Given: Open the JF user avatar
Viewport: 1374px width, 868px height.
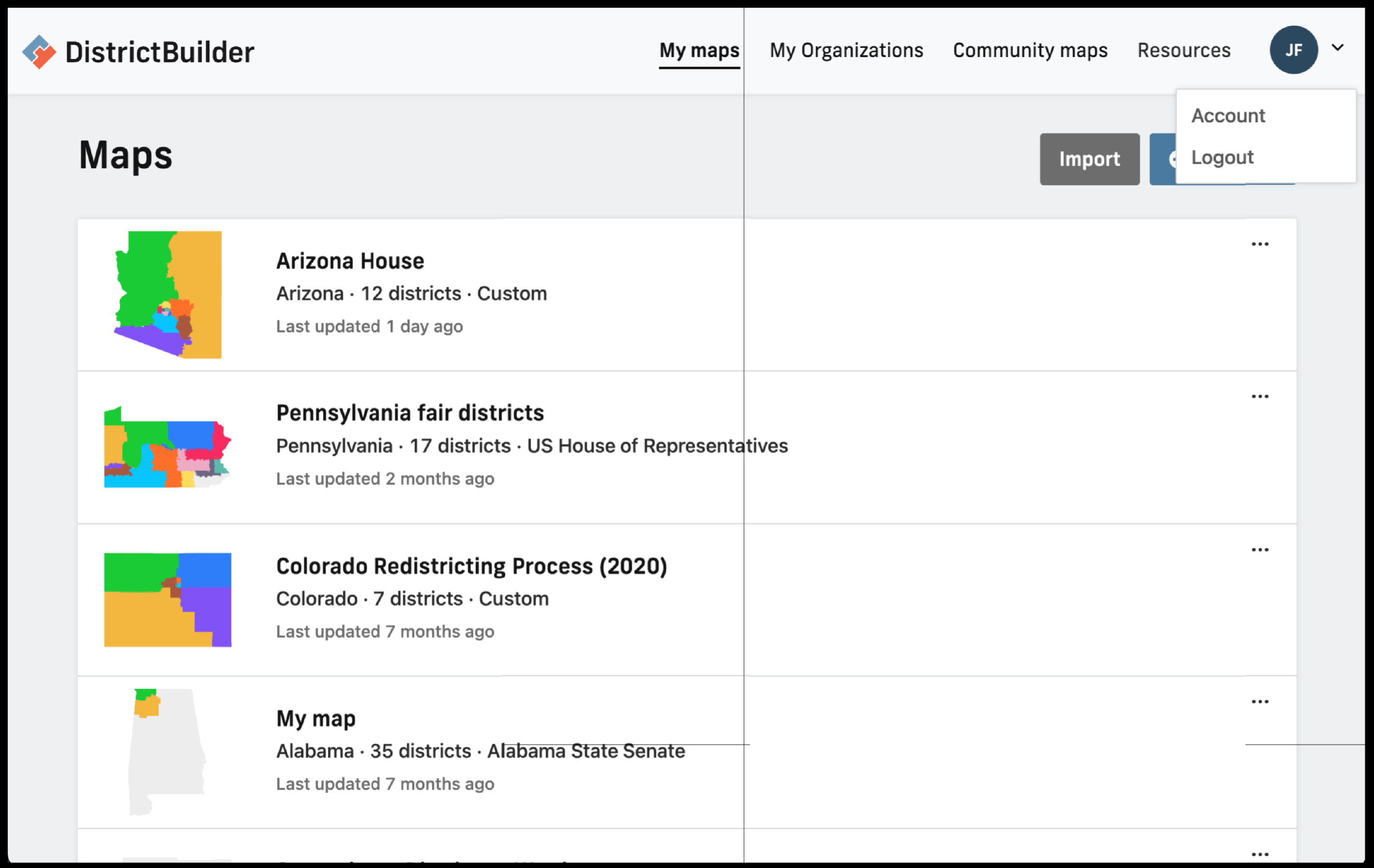Looking at the screenshot, I should (1294, 50).
